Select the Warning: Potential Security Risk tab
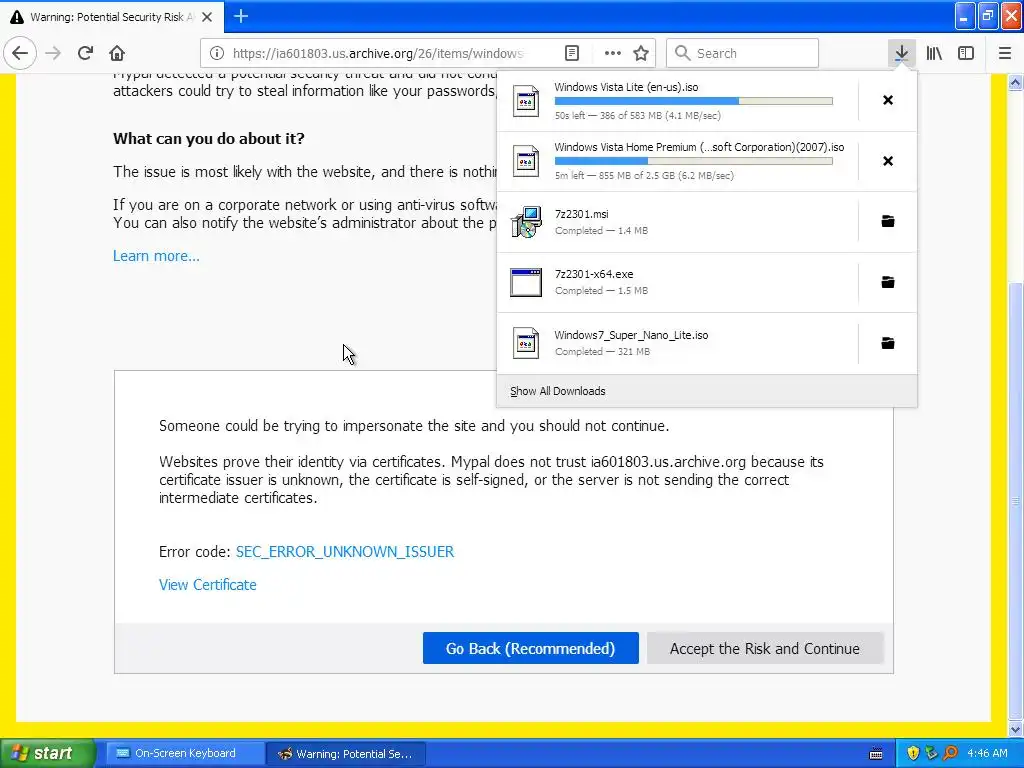The width and height of the screenshot is (1024, 768). coord(112,17)
